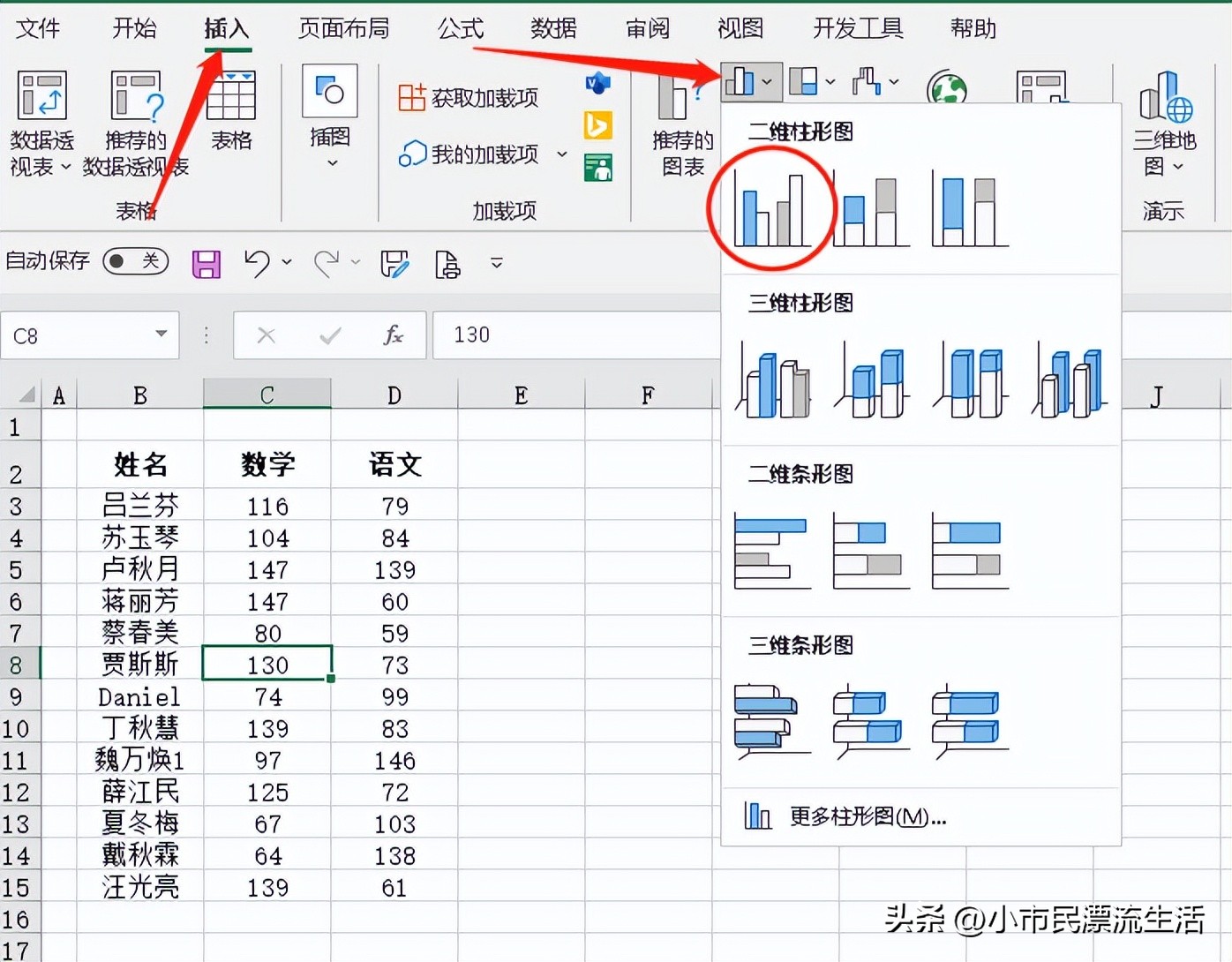
Task: Open the 帮助 tab
Action: tap(973, 28)
